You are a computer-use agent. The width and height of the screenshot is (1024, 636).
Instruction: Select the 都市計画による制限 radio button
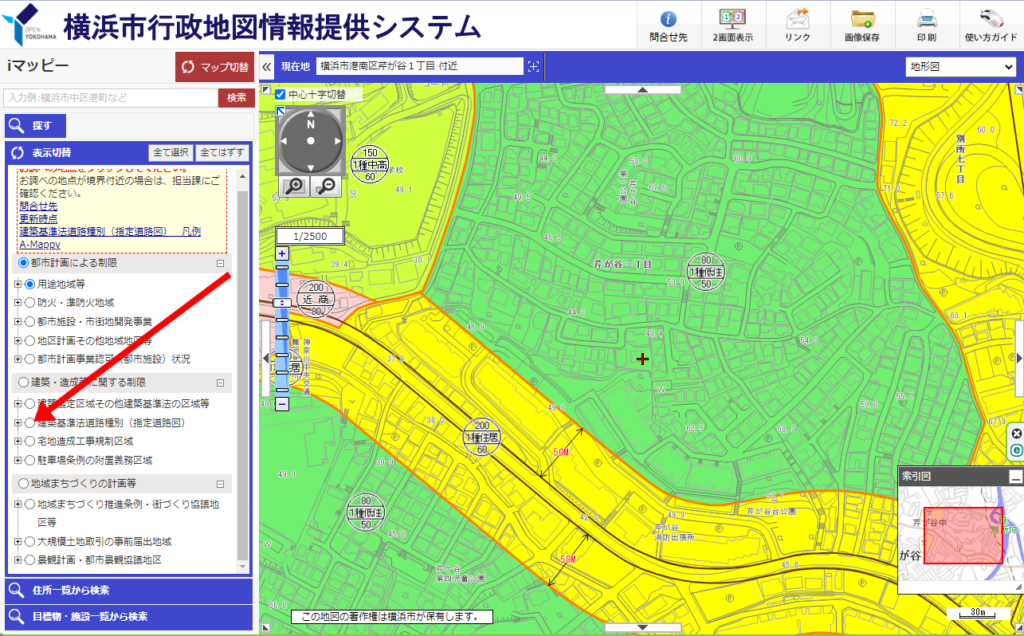[24, 263]
